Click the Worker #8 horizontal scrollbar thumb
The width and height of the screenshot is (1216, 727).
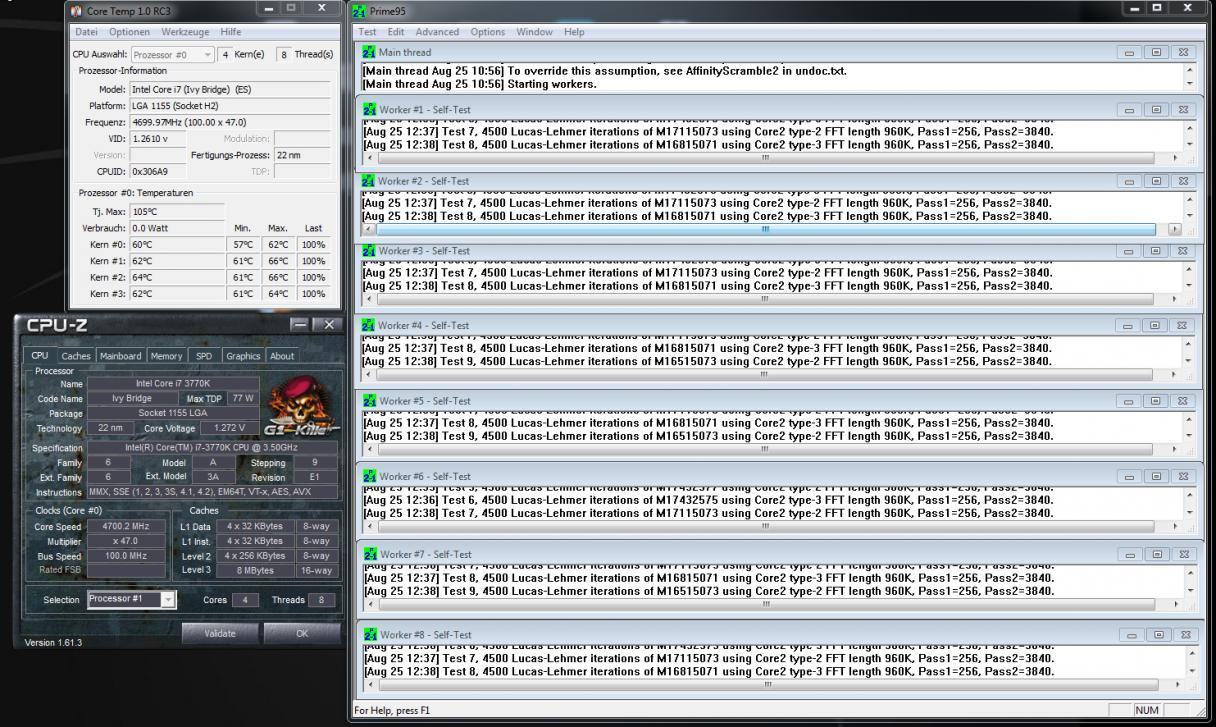click(766, 685)
